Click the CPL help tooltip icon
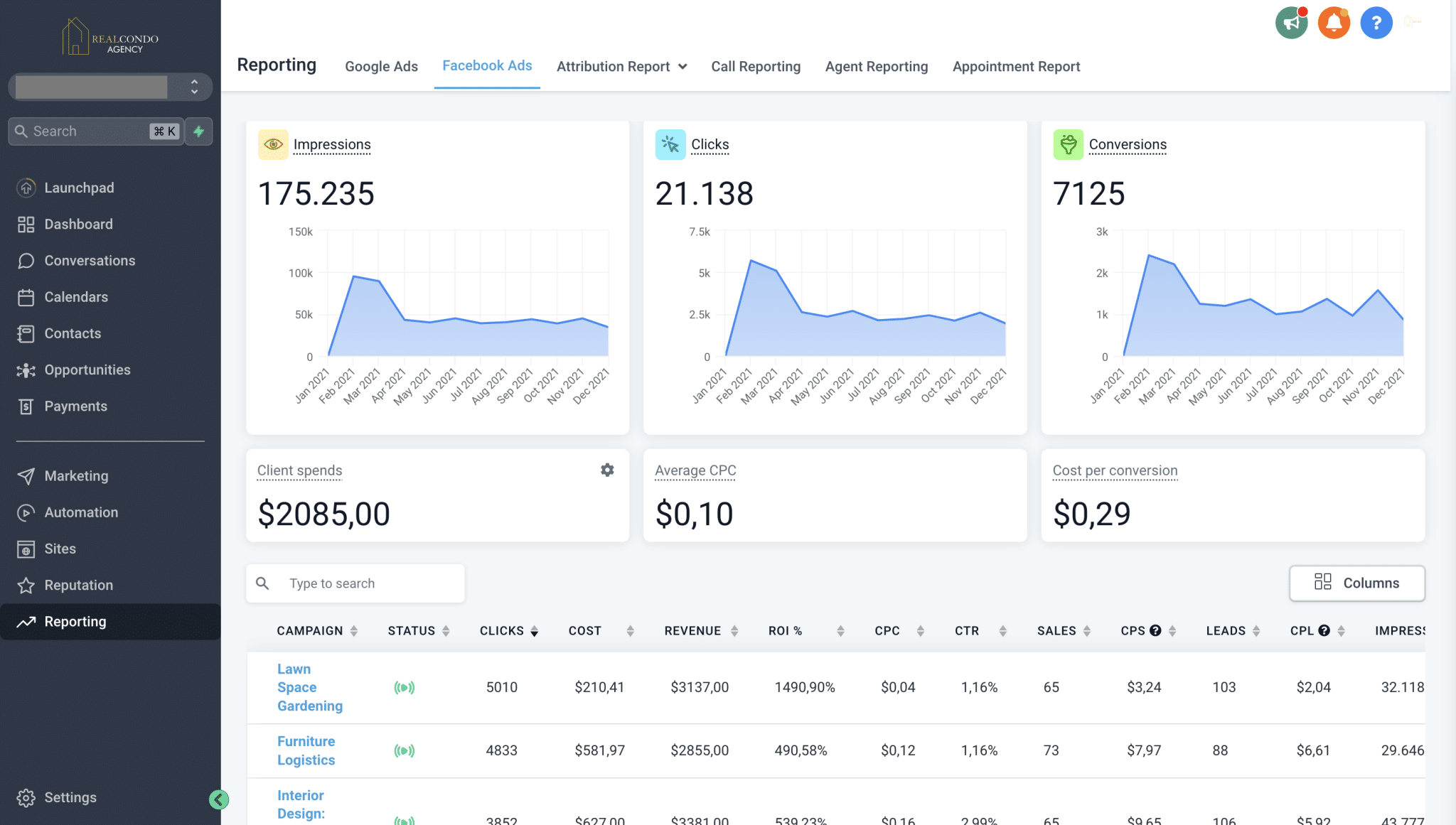This screenshot has width=1456, height=825. [x=1324, y=630]
